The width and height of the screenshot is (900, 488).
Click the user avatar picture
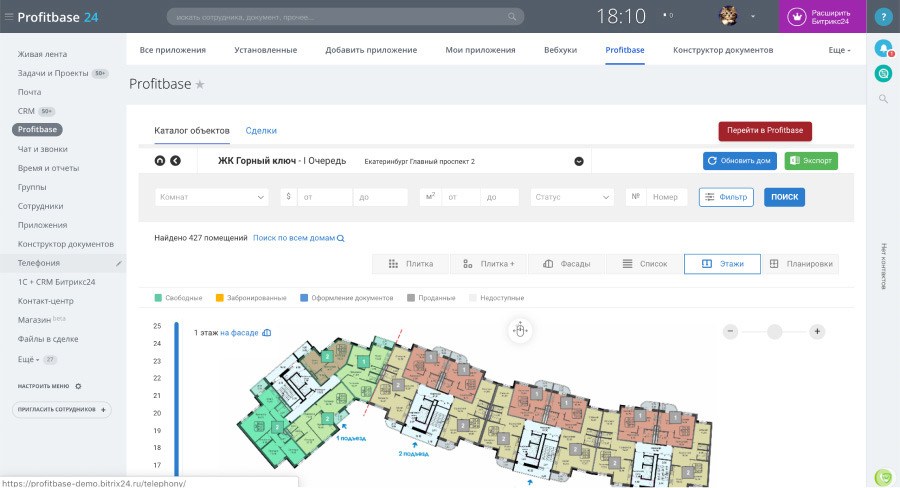click(729, 16)
